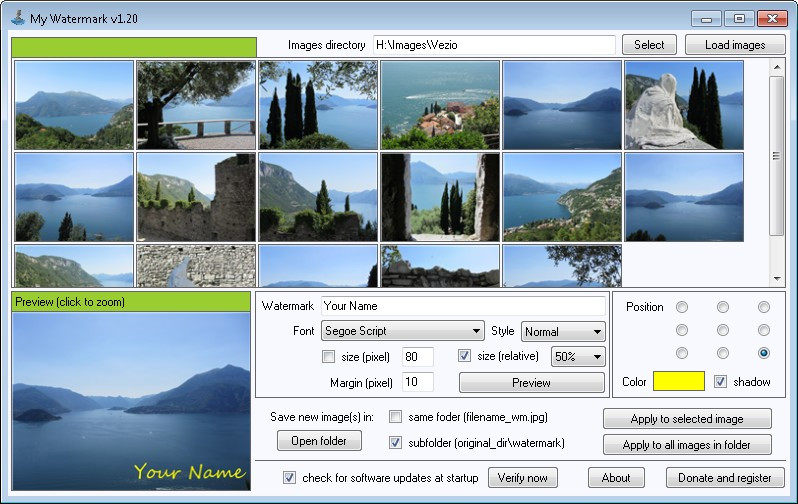Select top-right position radio button

764,307
